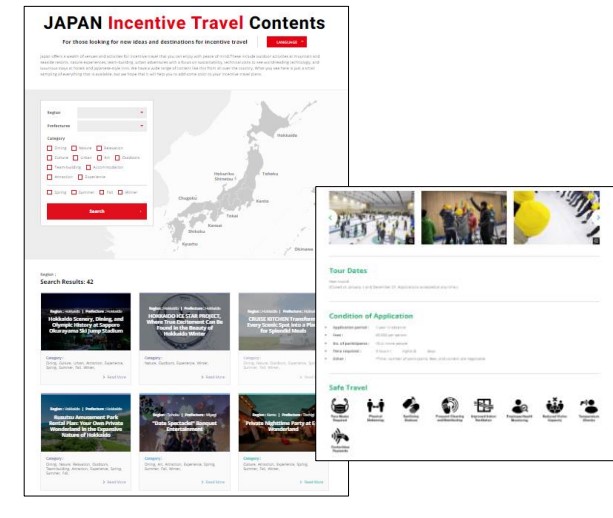Select Okinawa on the Japan map
This screenshot has height=518, width=613.
[304, 249]
